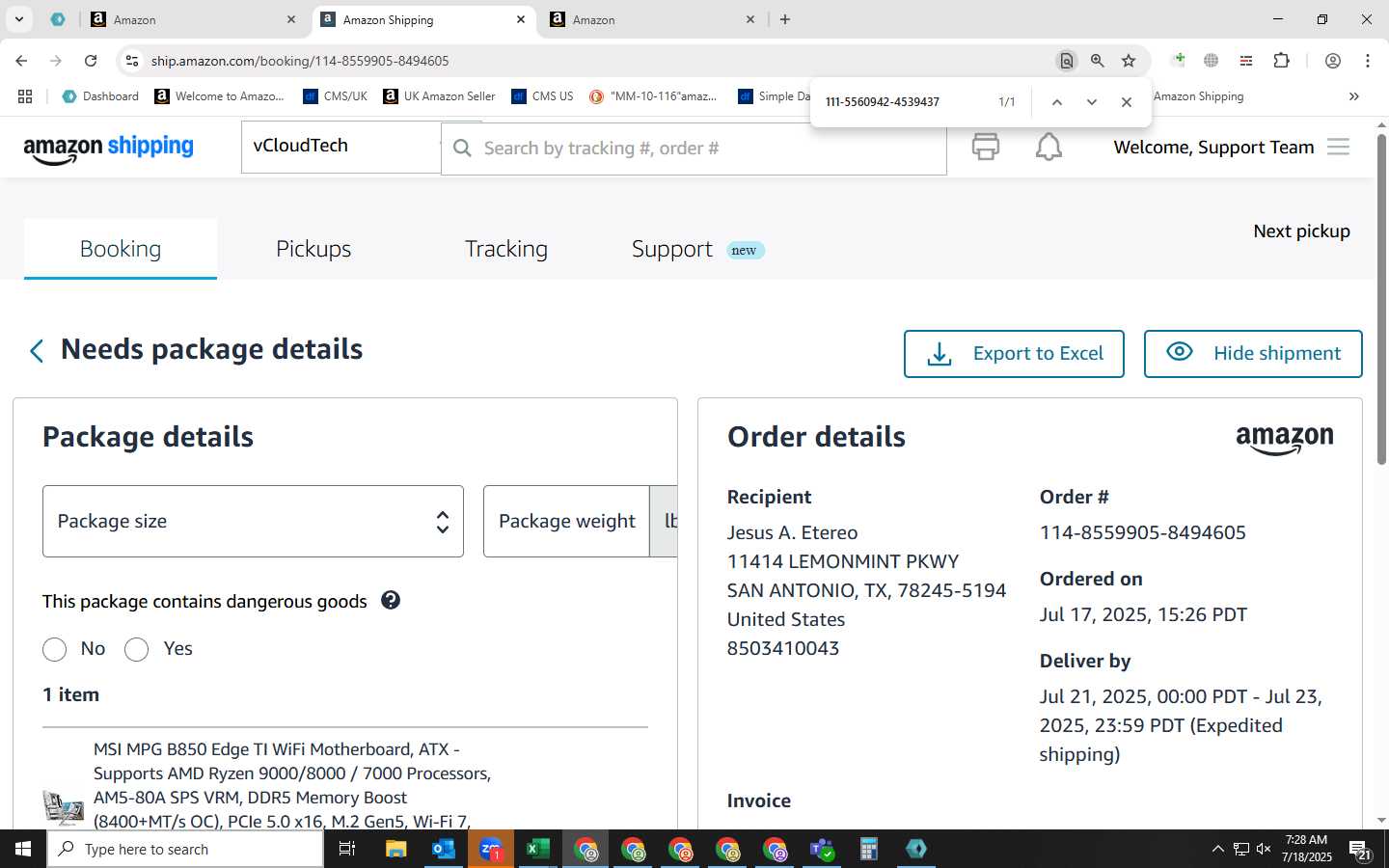The image size is (1389, 868).
Task: Open the UK Amazon Seller bookmark
Action: click(439, 96)
